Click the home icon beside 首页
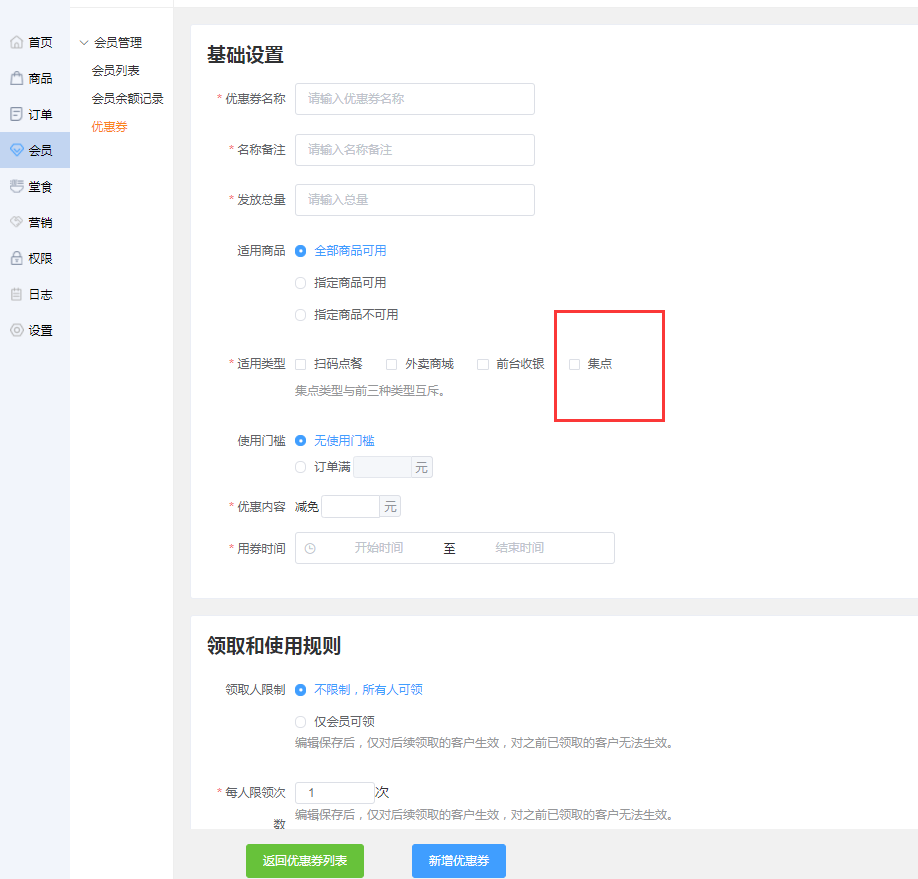 click(x=17, y=42)
